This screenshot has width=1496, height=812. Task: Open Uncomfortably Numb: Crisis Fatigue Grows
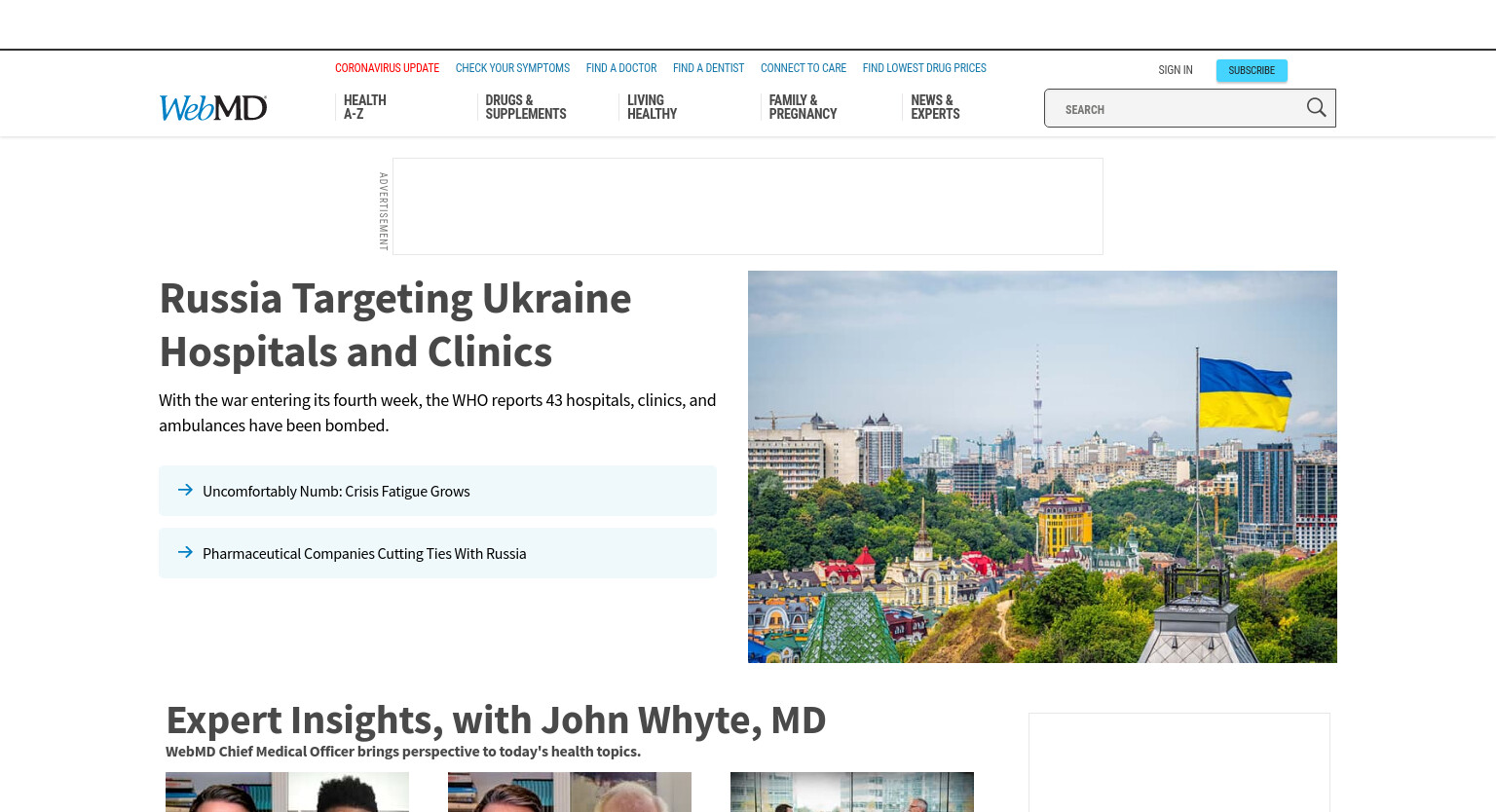[x=437, y=491]
